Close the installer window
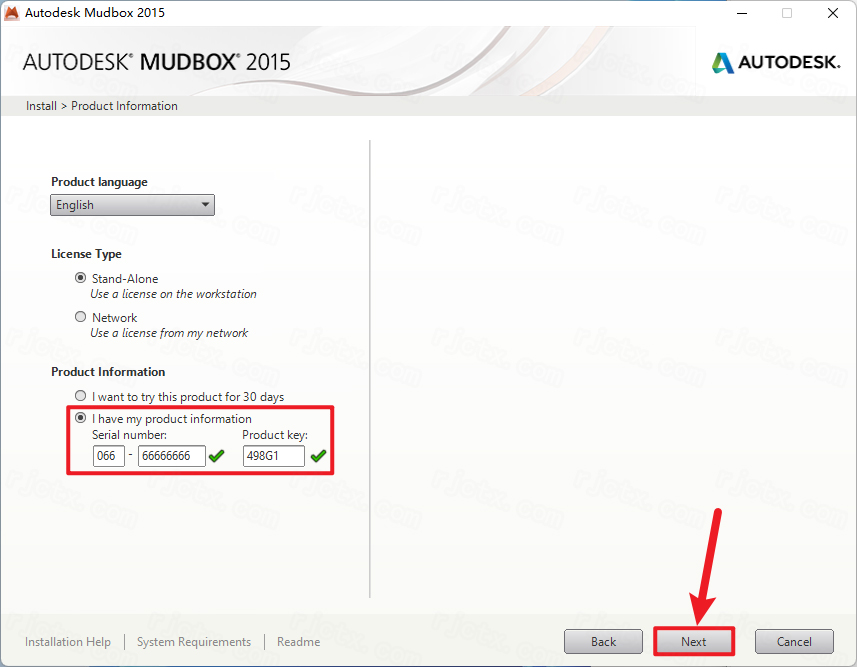Image resolution: width=857 pixels, height=667 pixels. pos(833,13)
